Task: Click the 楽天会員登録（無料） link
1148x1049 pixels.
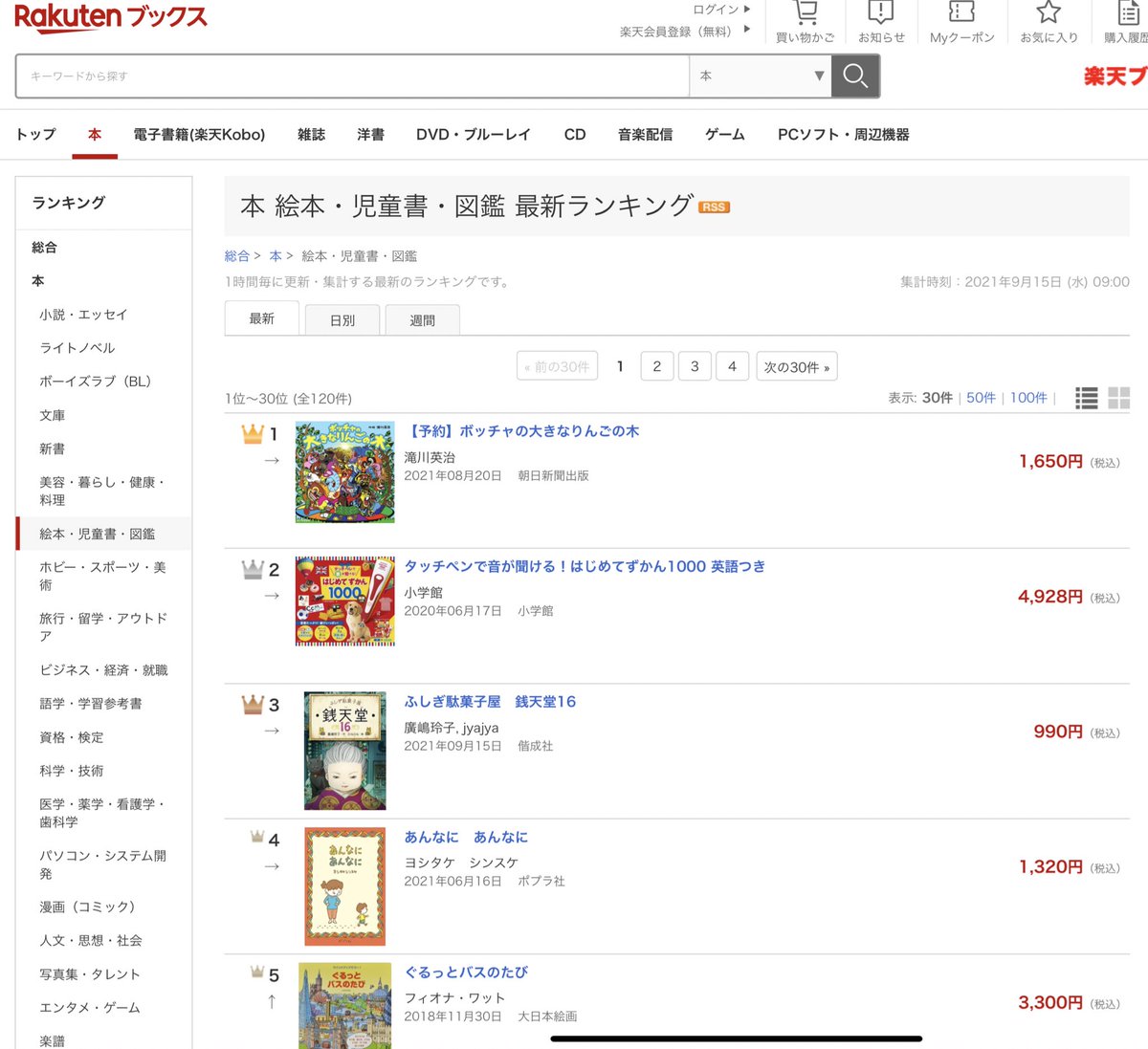Action: tap(675, 32)
